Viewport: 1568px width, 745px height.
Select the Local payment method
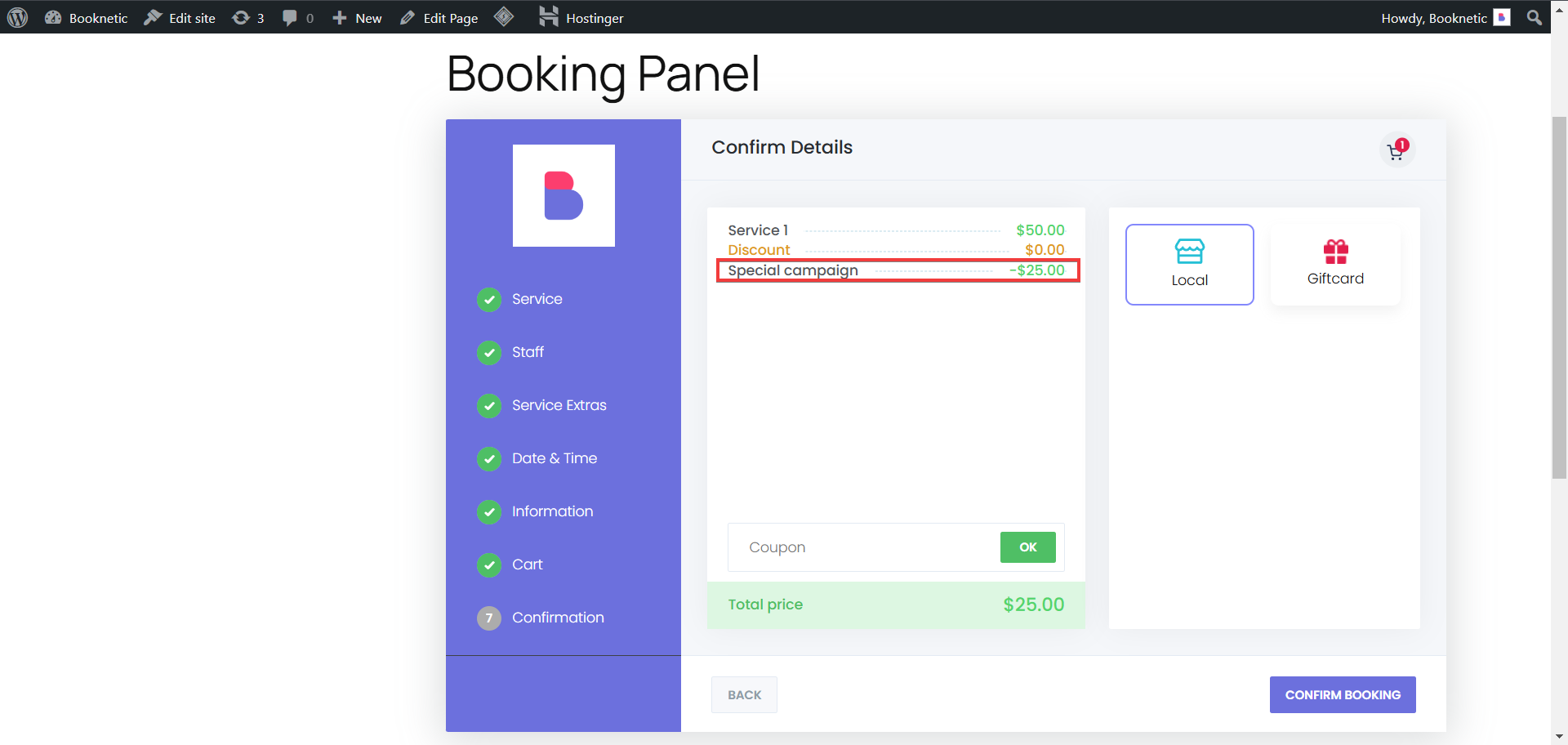(1189, 265)
